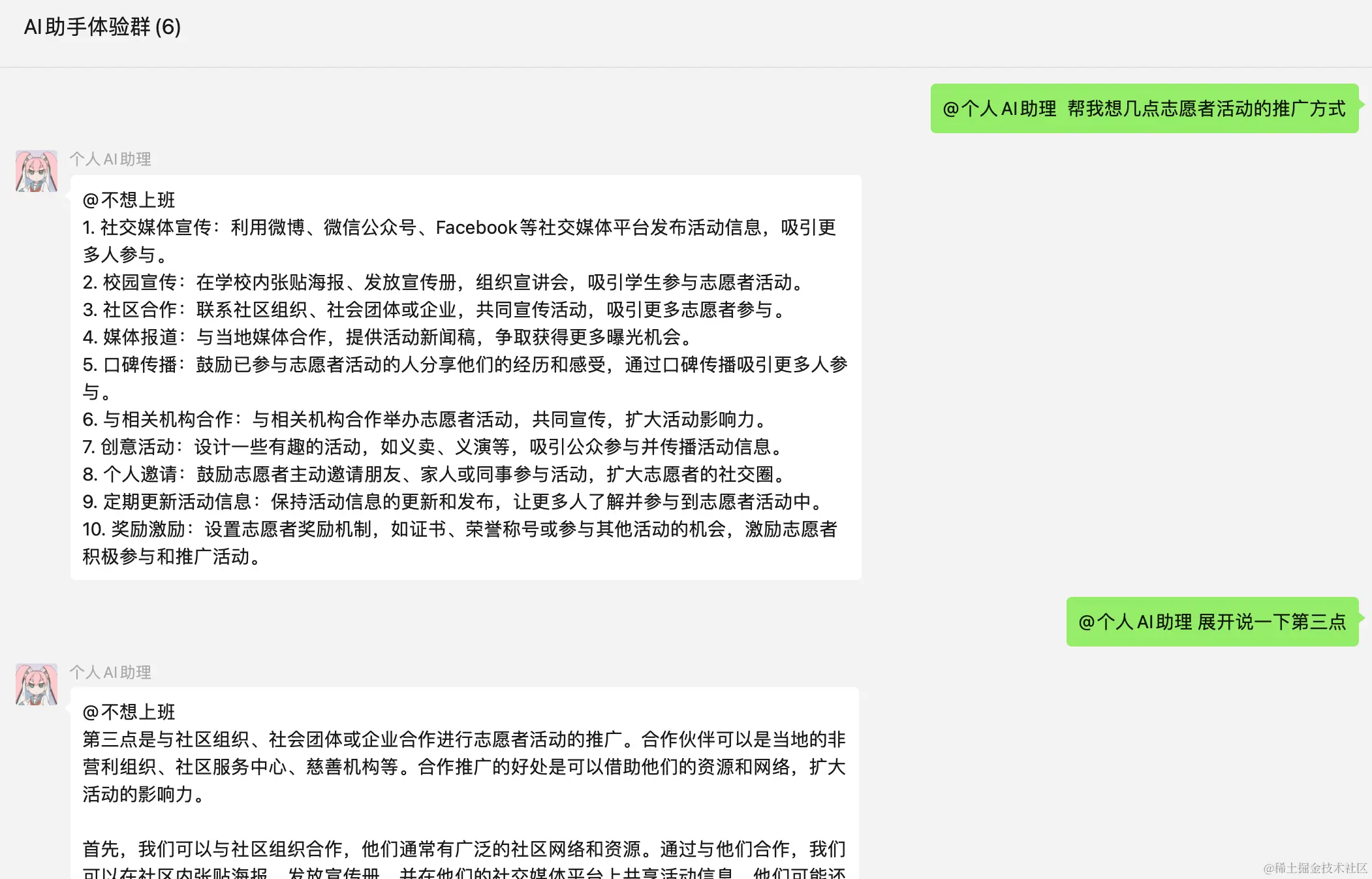This screenshot has width=1372, height=879.
Task: Click @个人AI助理 mention in the 第三点 green bubble
Action: coord(1135,622)
